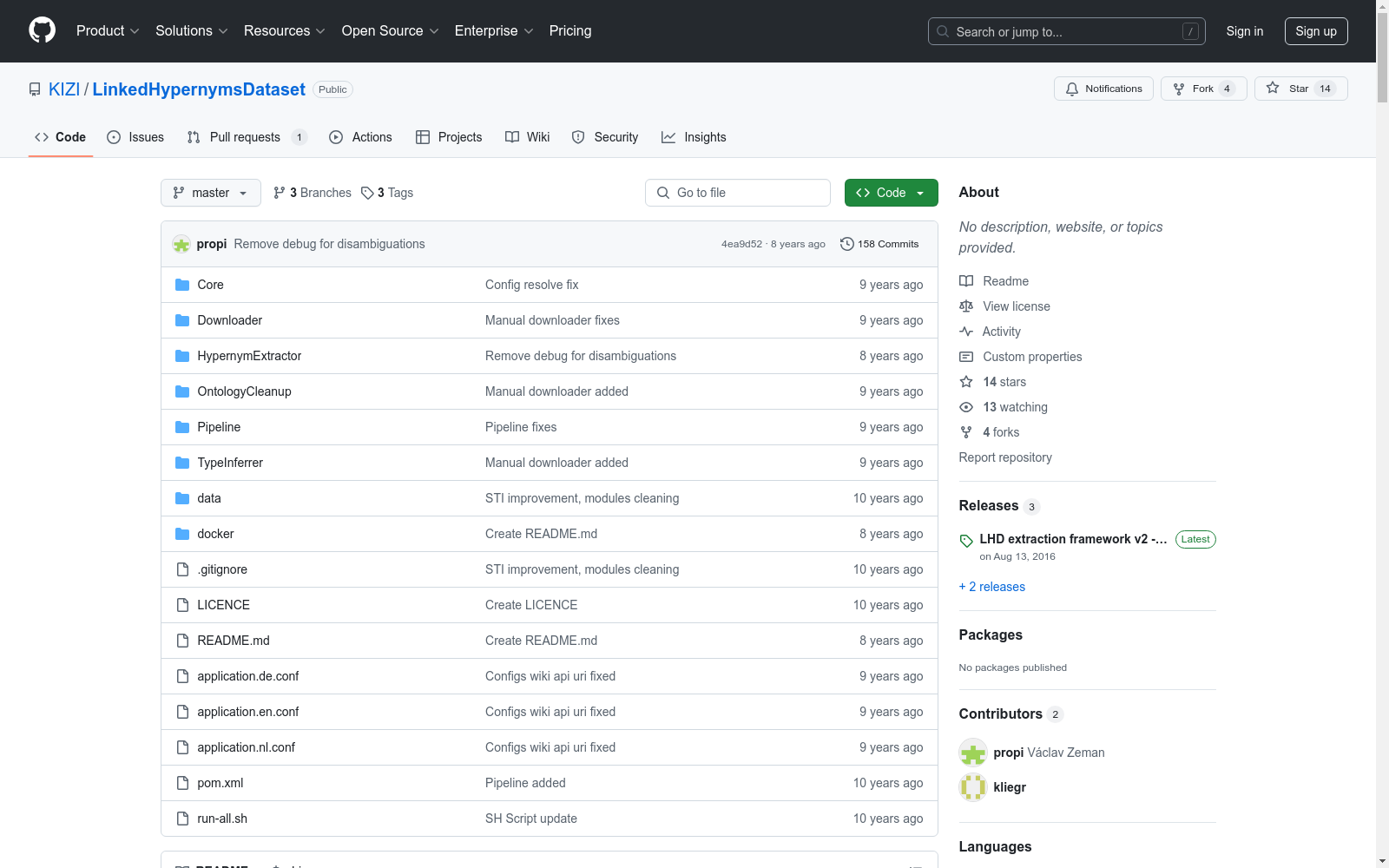The image size is (1389, 868).
Task: Open the master branch selector
Action: tap(211, 193)
